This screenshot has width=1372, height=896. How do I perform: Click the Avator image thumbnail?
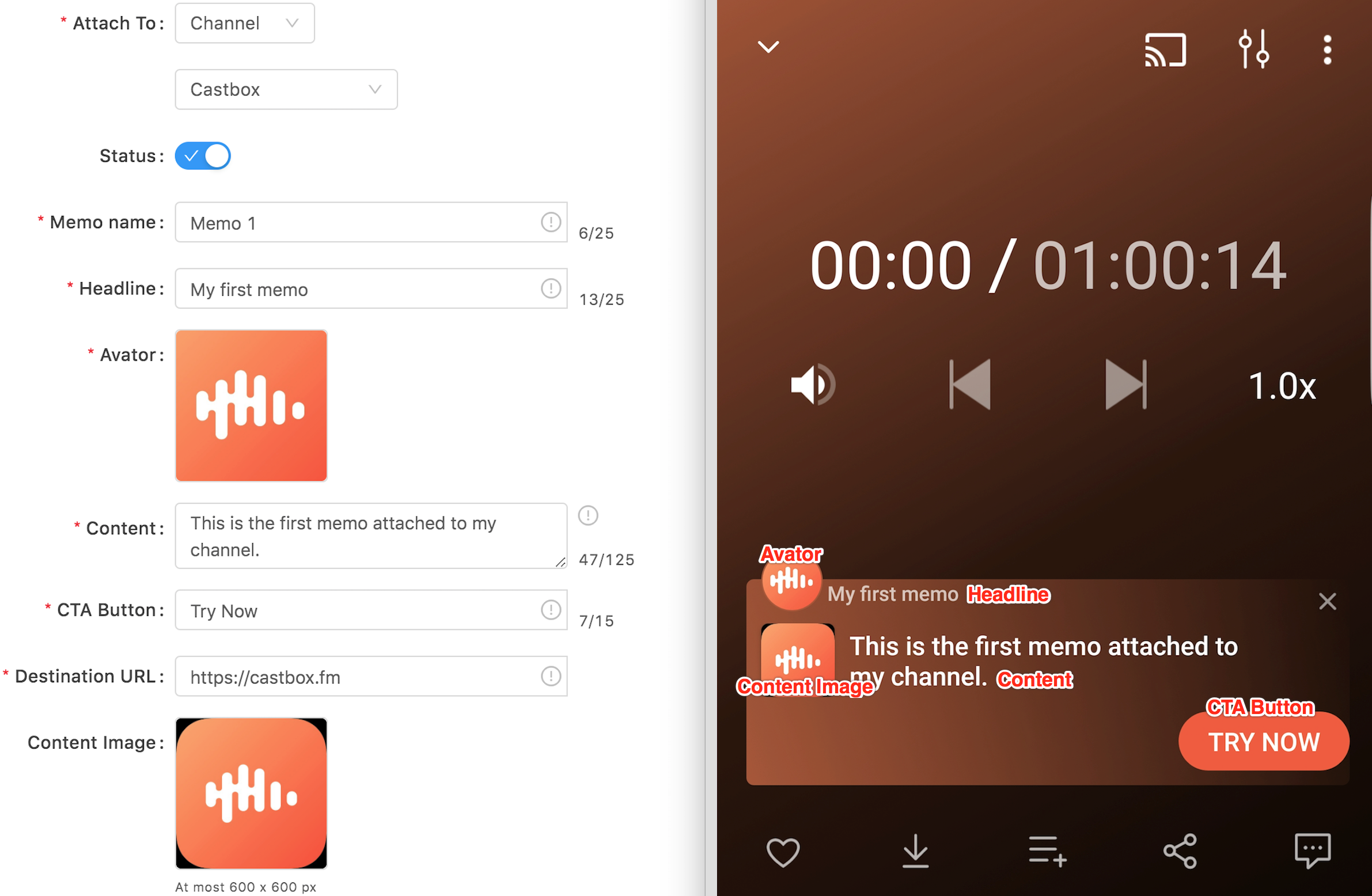251,405
